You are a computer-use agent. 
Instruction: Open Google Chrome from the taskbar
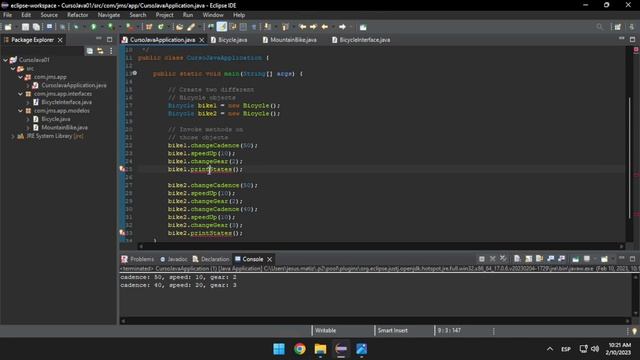point(300,349)
